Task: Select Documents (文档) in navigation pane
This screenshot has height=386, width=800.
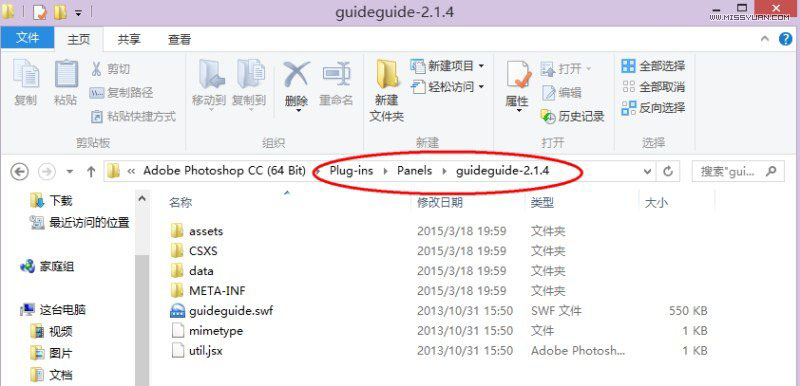Action: [x=51, y=375]
